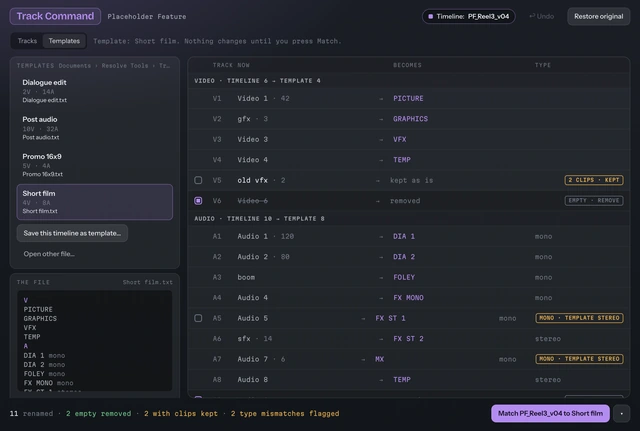Click the Audio 8 track name

click(253, 379)
